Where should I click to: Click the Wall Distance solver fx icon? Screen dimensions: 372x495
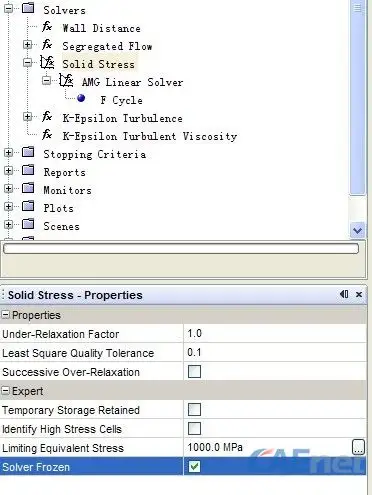coord(47,27)
